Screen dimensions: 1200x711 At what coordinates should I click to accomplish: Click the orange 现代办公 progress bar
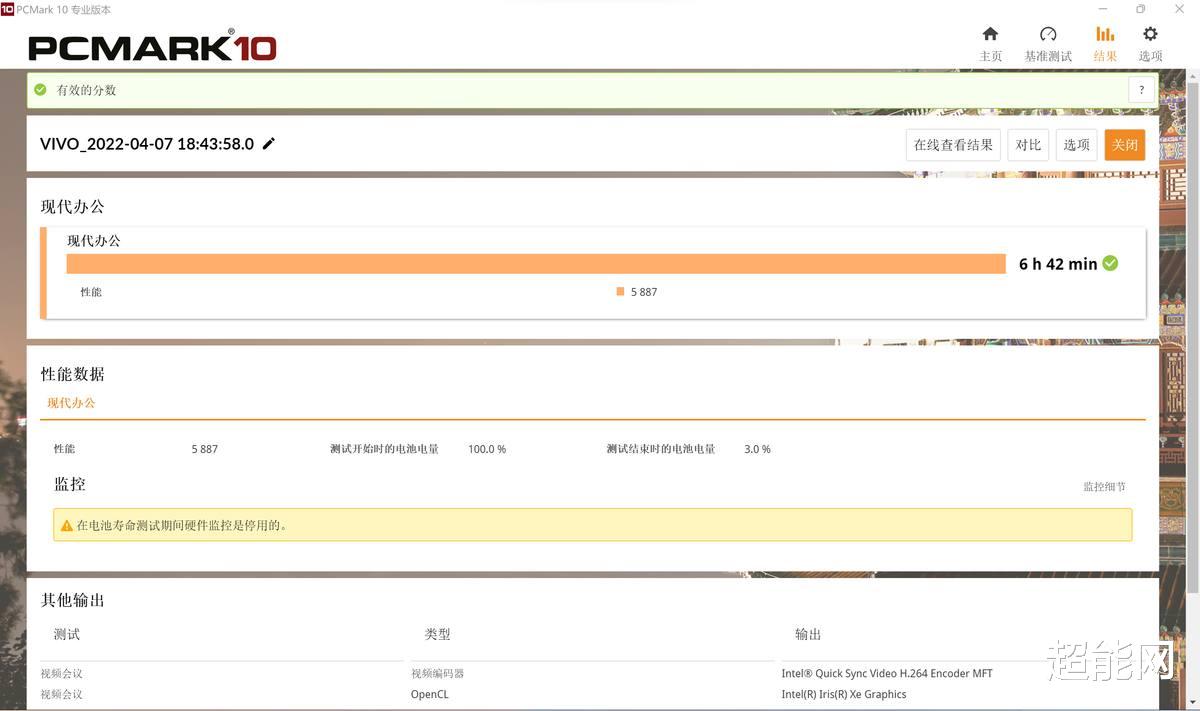tap(536, 263)
